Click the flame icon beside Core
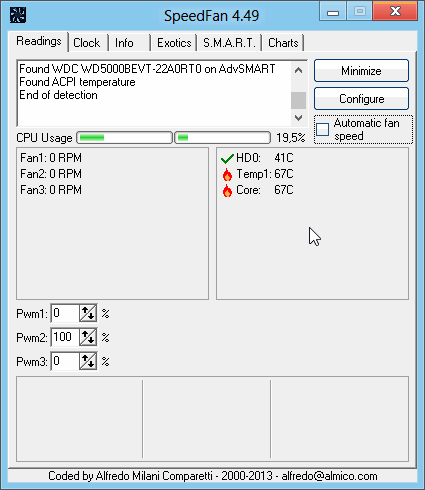The width and height of the screenshot is (425, 490). 227,190
